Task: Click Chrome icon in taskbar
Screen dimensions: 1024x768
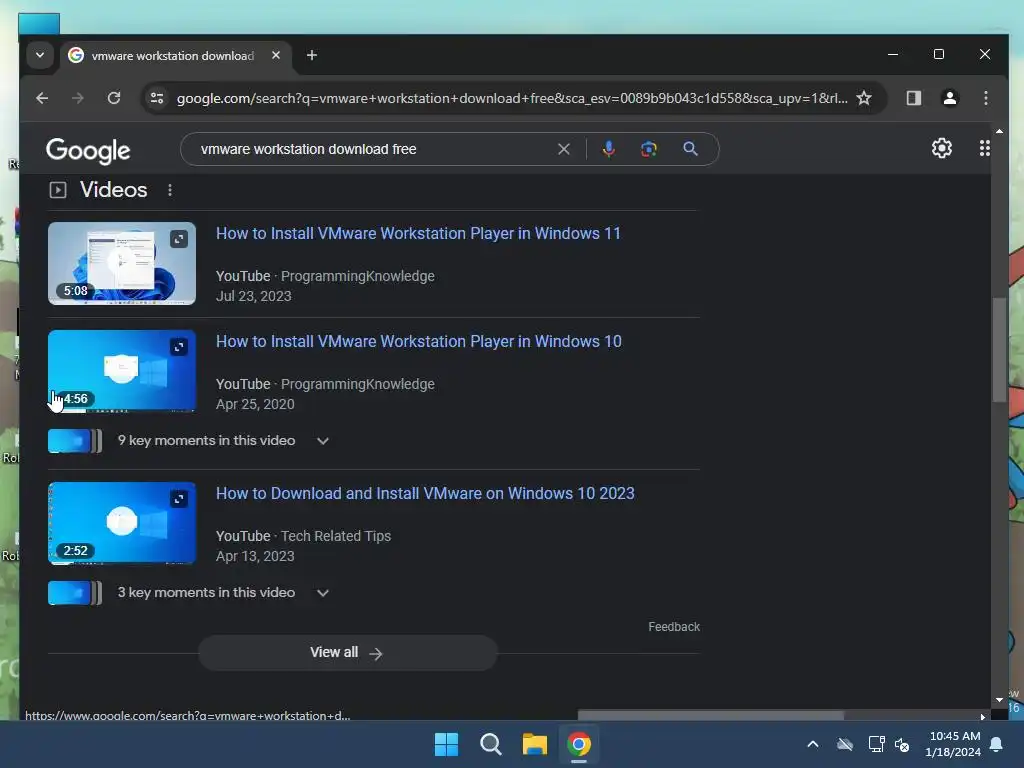Action: (x=579, y=744)
